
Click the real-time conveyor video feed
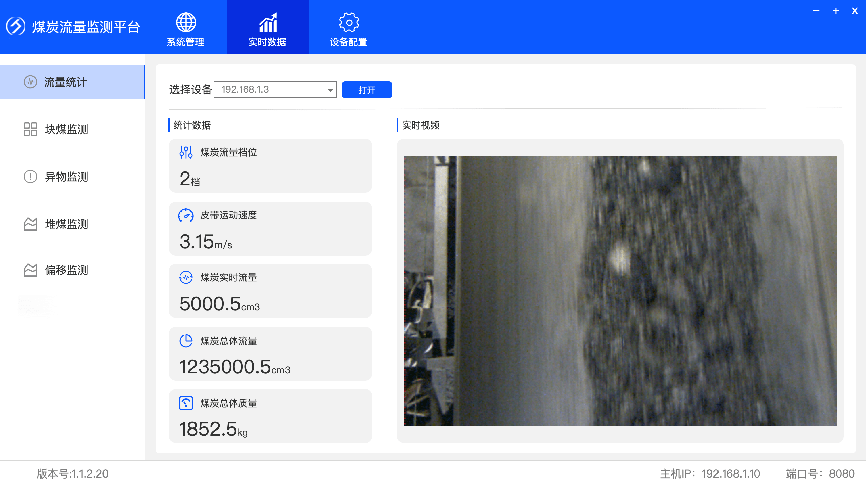coord(620,290)
